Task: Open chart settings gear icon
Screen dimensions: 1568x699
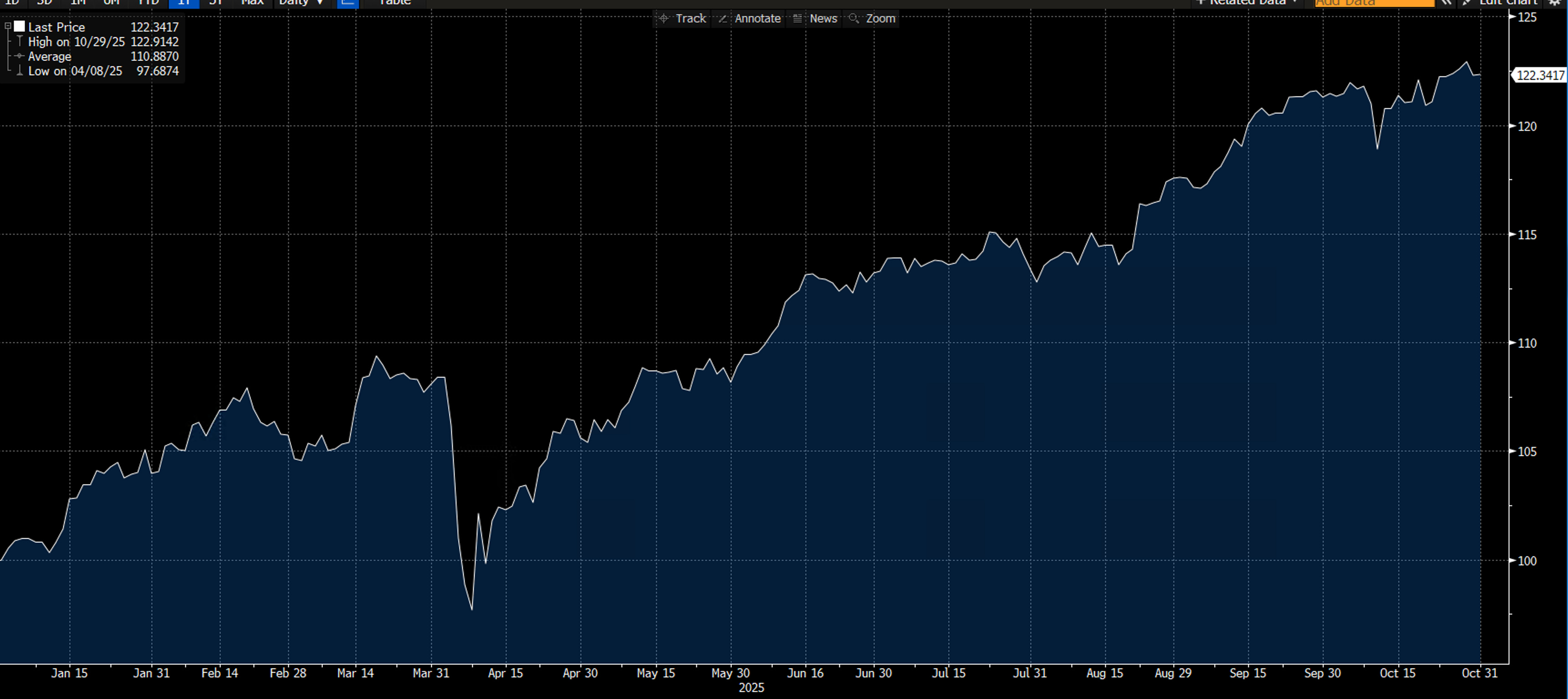Action: pos(1554,2)
